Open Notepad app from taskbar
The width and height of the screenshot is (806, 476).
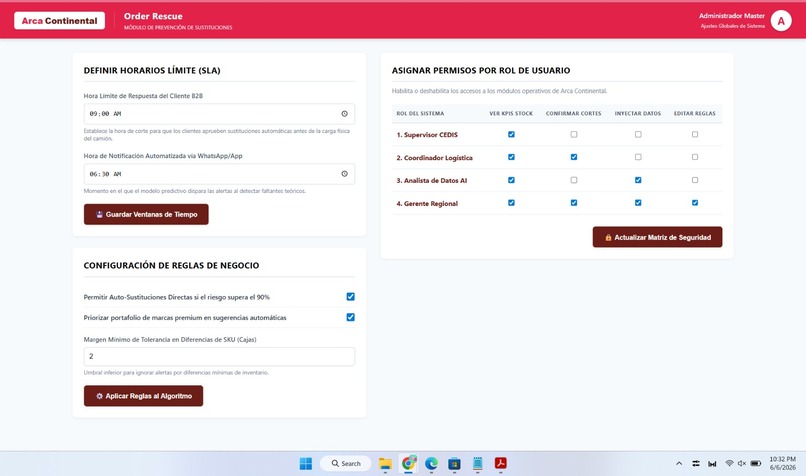[478, 464]
